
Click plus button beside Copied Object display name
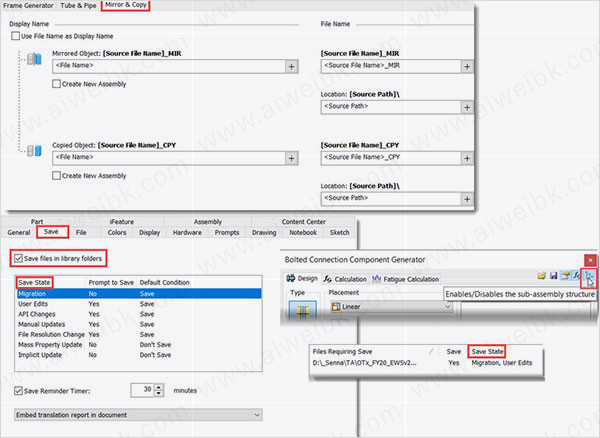[292, 158]
